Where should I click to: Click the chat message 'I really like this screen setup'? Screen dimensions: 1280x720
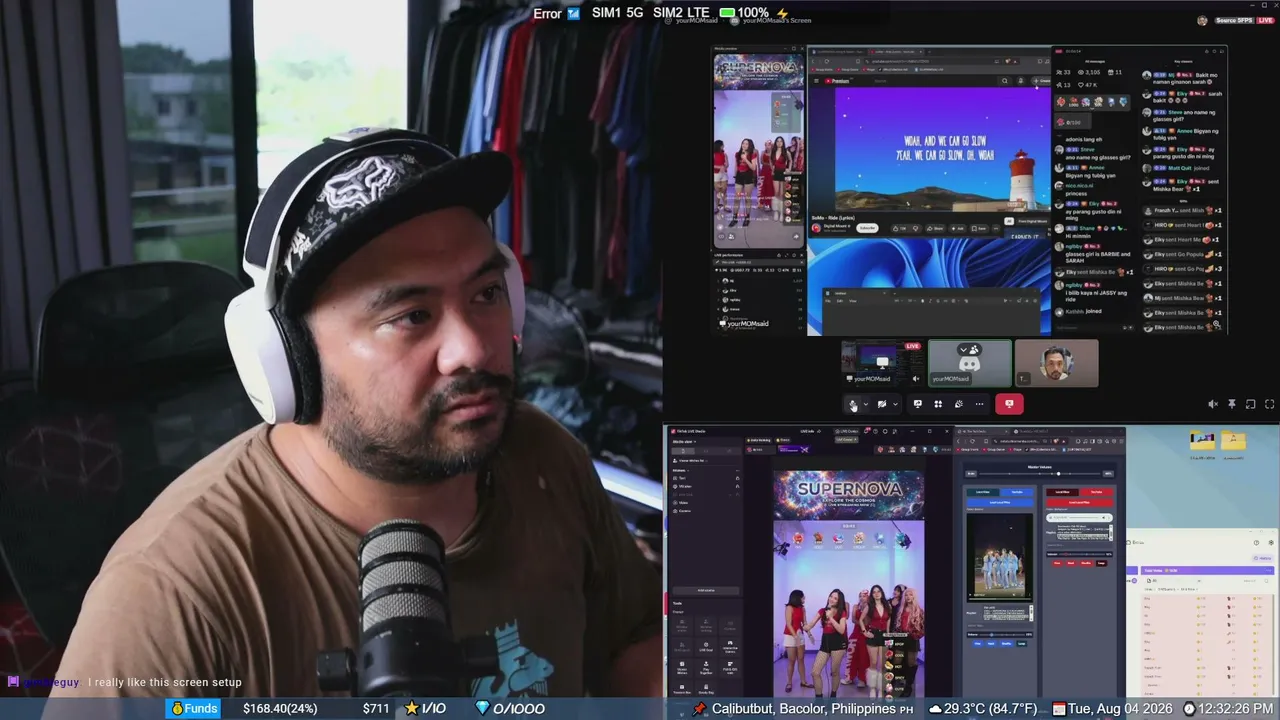(x=165, y=682)
